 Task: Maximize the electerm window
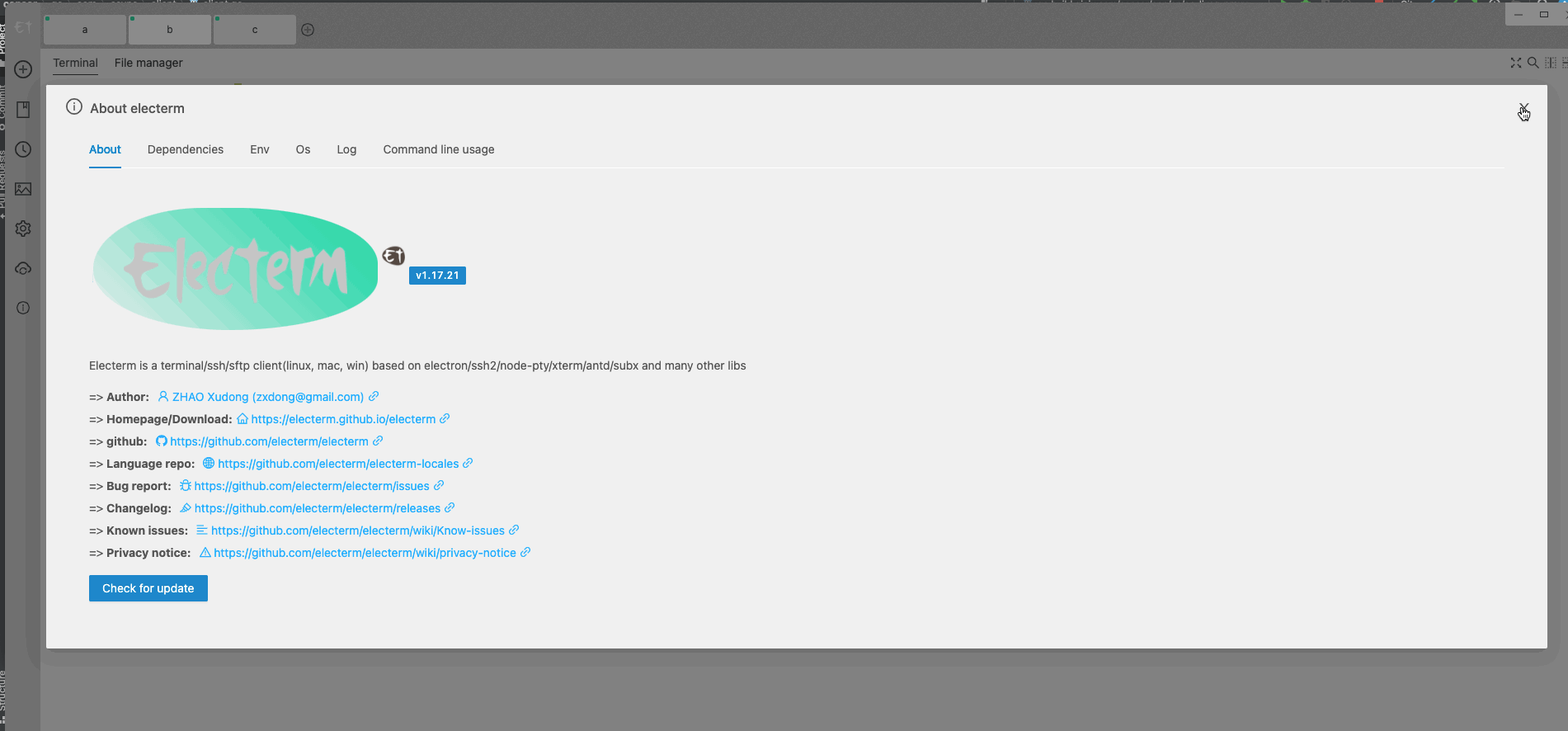pos(1544,14)
